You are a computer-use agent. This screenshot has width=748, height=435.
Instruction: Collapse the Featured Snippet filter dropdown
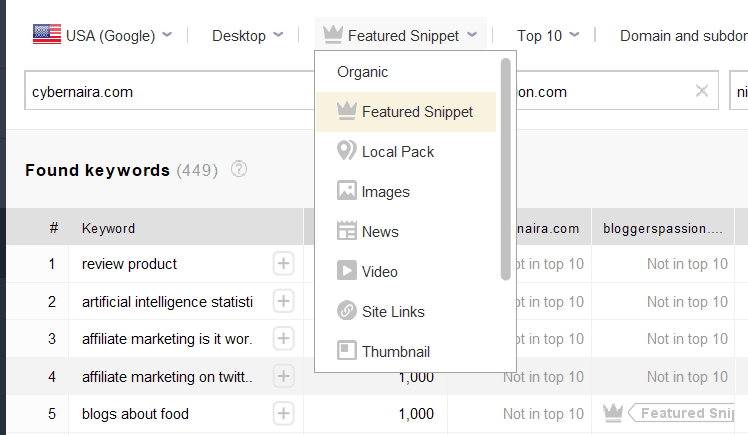pyautogui.click(x=401, y=36)
